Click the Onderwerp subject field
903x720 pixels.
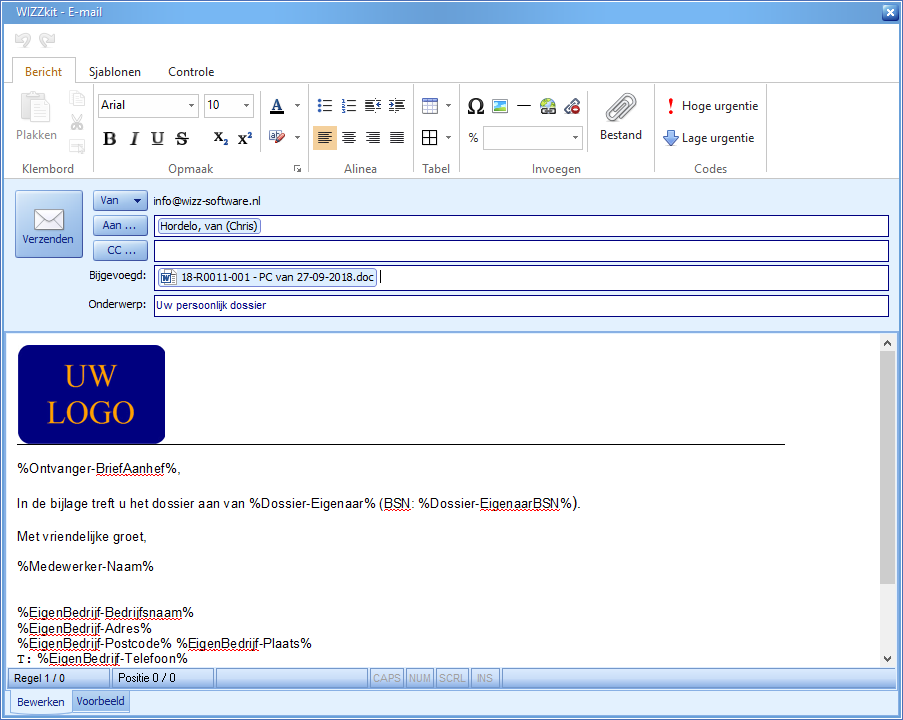[x=400, y=306]
